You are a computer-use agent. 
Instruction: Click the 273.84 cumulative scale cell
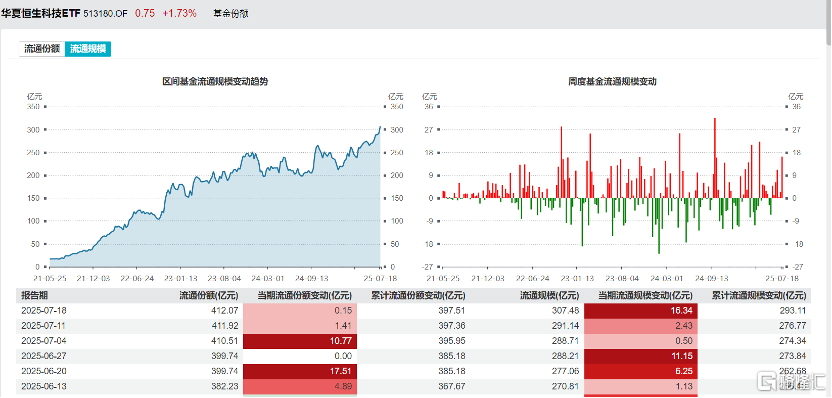(793, 356)
